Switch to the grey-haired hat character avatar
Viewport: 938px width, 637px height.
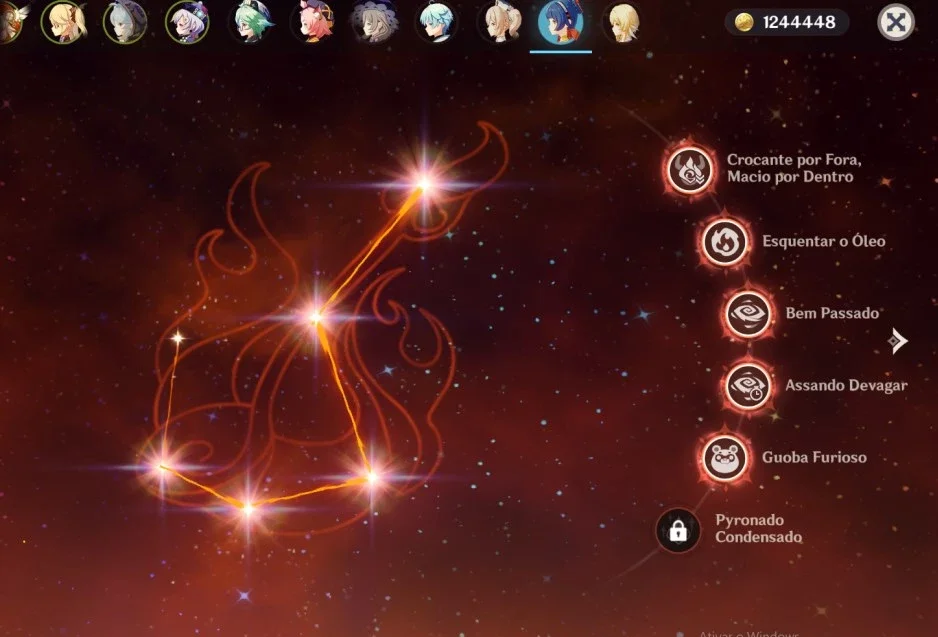click(125, 23)
